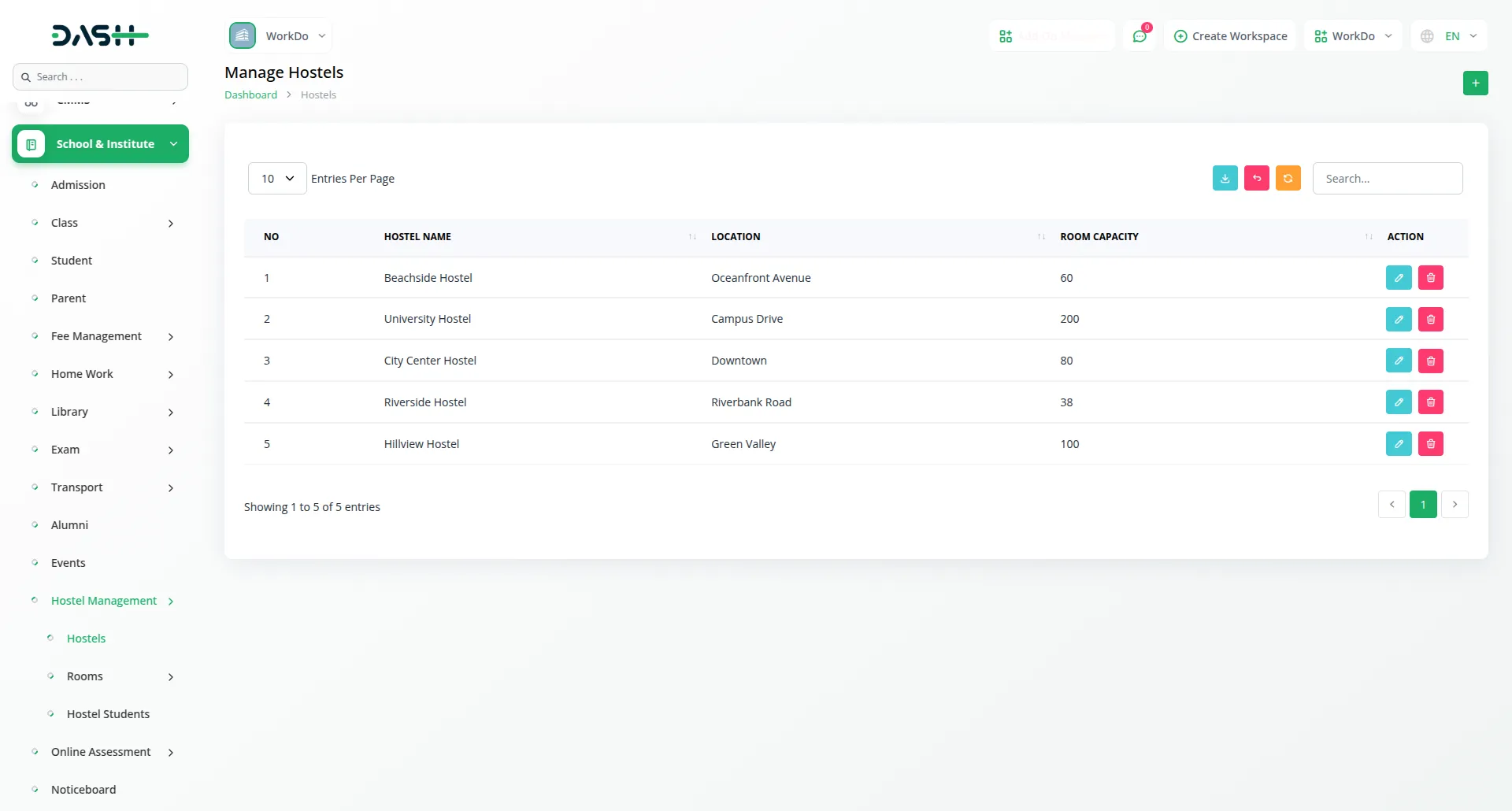Click the Location column header
The image size is (1512, 811).
[x=736, y=236]
